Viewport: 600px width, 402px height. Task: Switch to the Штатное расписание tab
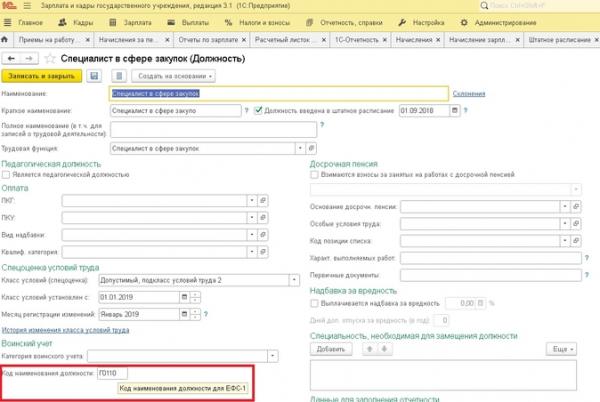559,39
